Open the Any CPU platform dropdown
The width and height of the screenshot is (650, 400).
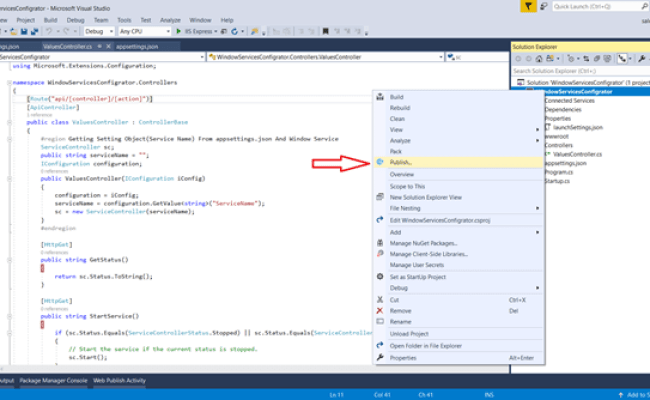tap(144, 32)
